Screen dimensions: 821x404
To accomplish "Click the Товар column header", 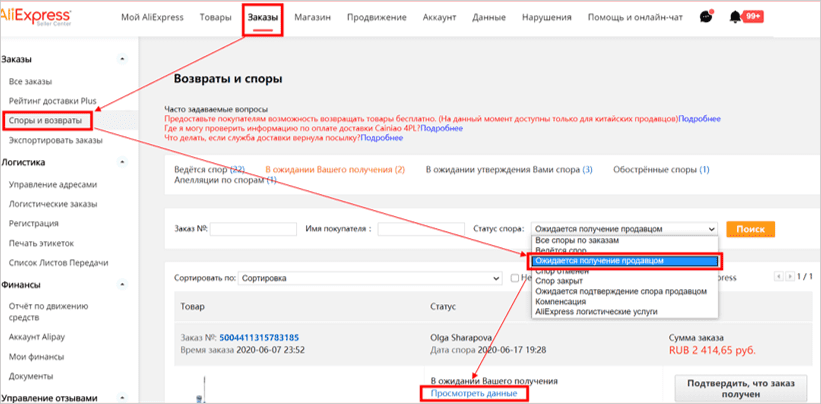I will 192,306.
